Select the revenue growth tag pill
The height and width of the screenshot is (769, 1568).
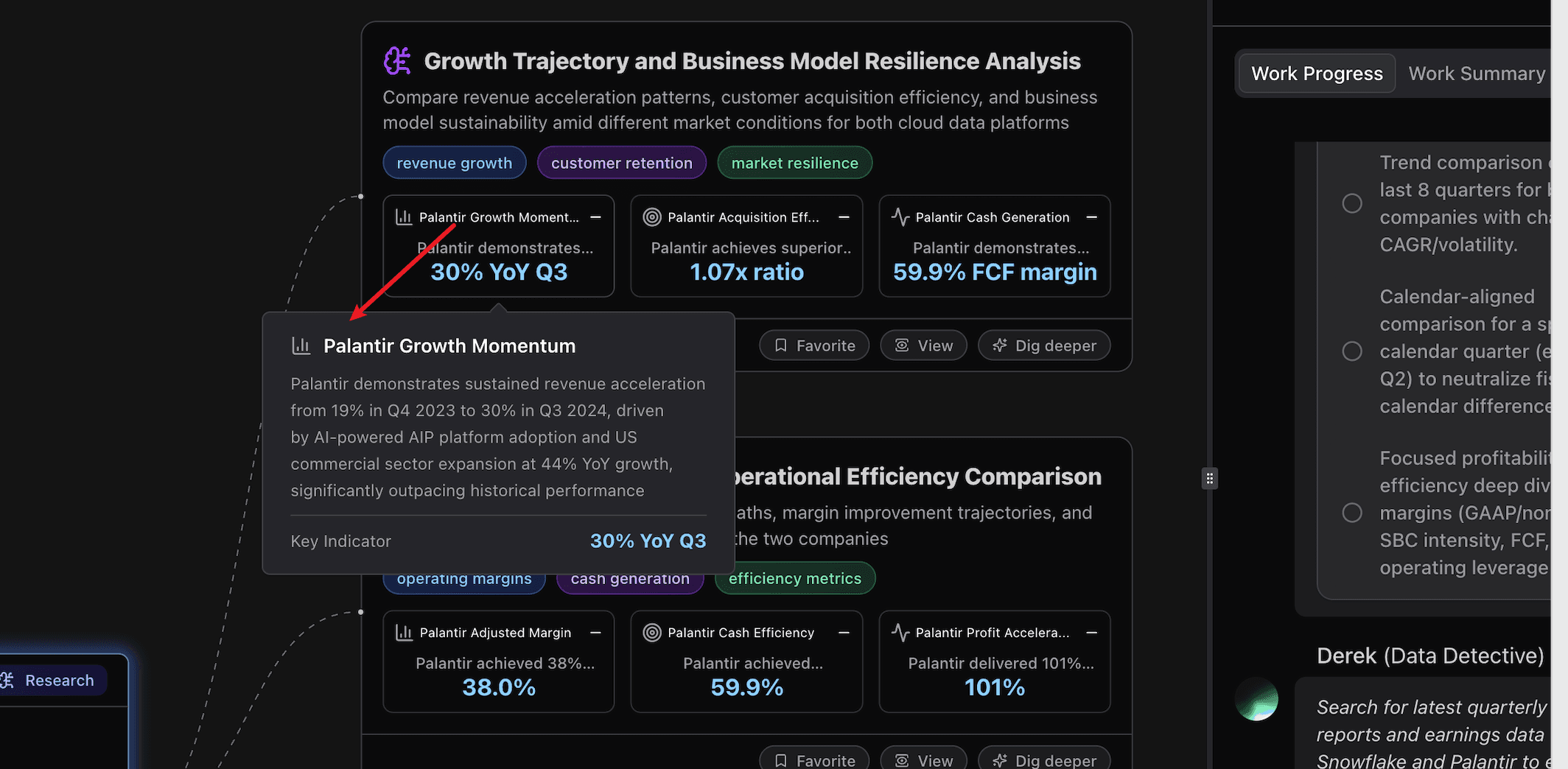455,162
